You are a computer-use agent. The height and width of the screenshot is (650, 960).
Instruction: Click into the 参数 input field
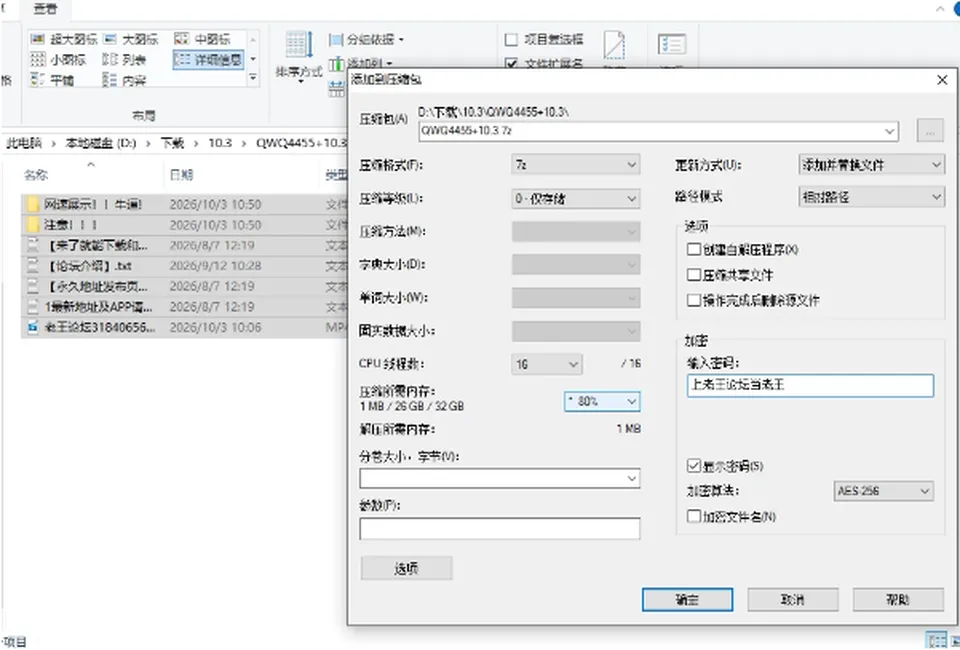[500, 529]
